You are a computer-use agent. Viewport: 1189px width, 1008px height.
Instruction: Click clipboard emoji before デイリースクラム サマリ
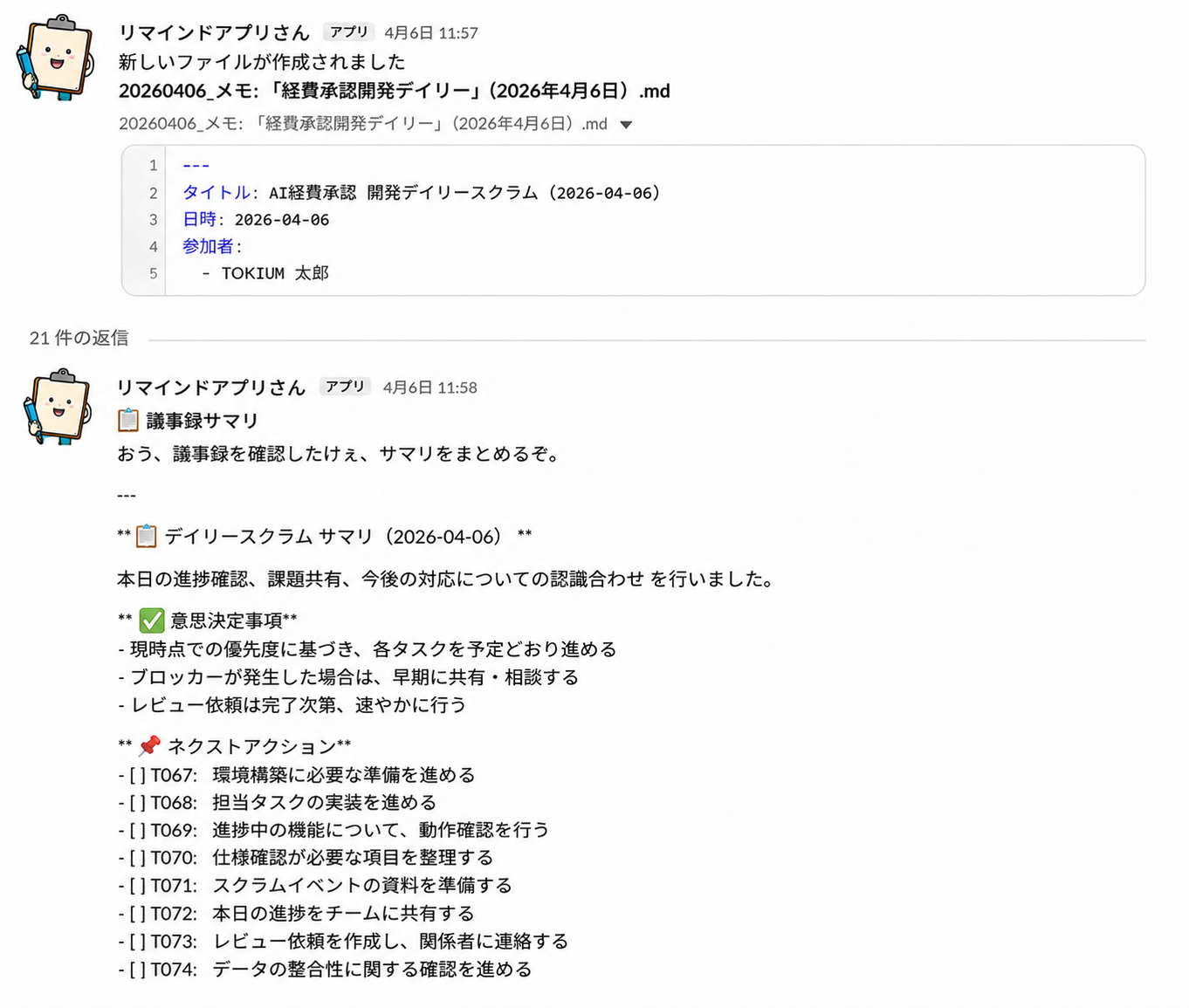tap(147, 536)
